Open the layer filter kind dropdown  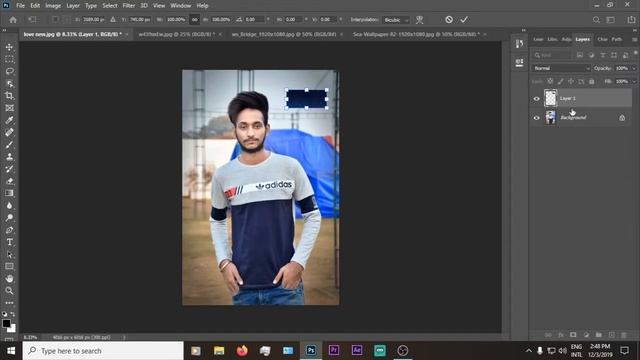(x=552, y=55)
